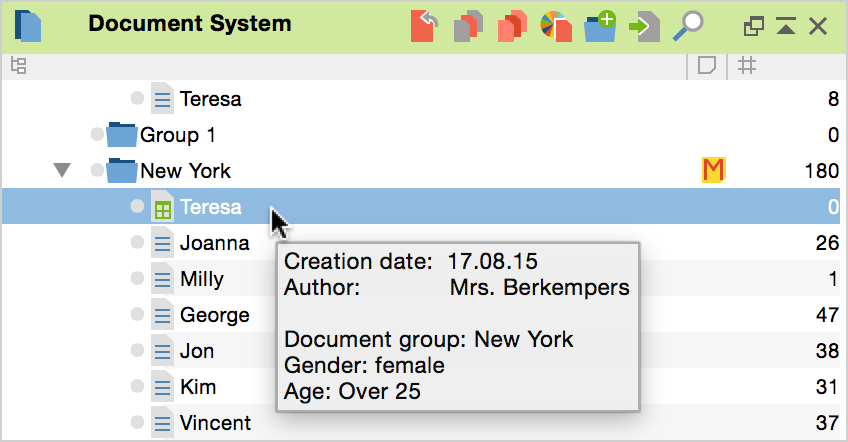Viewport: 848px width, 442px height.
Task: Toggle activation circle for Milly
Action: 137,278
